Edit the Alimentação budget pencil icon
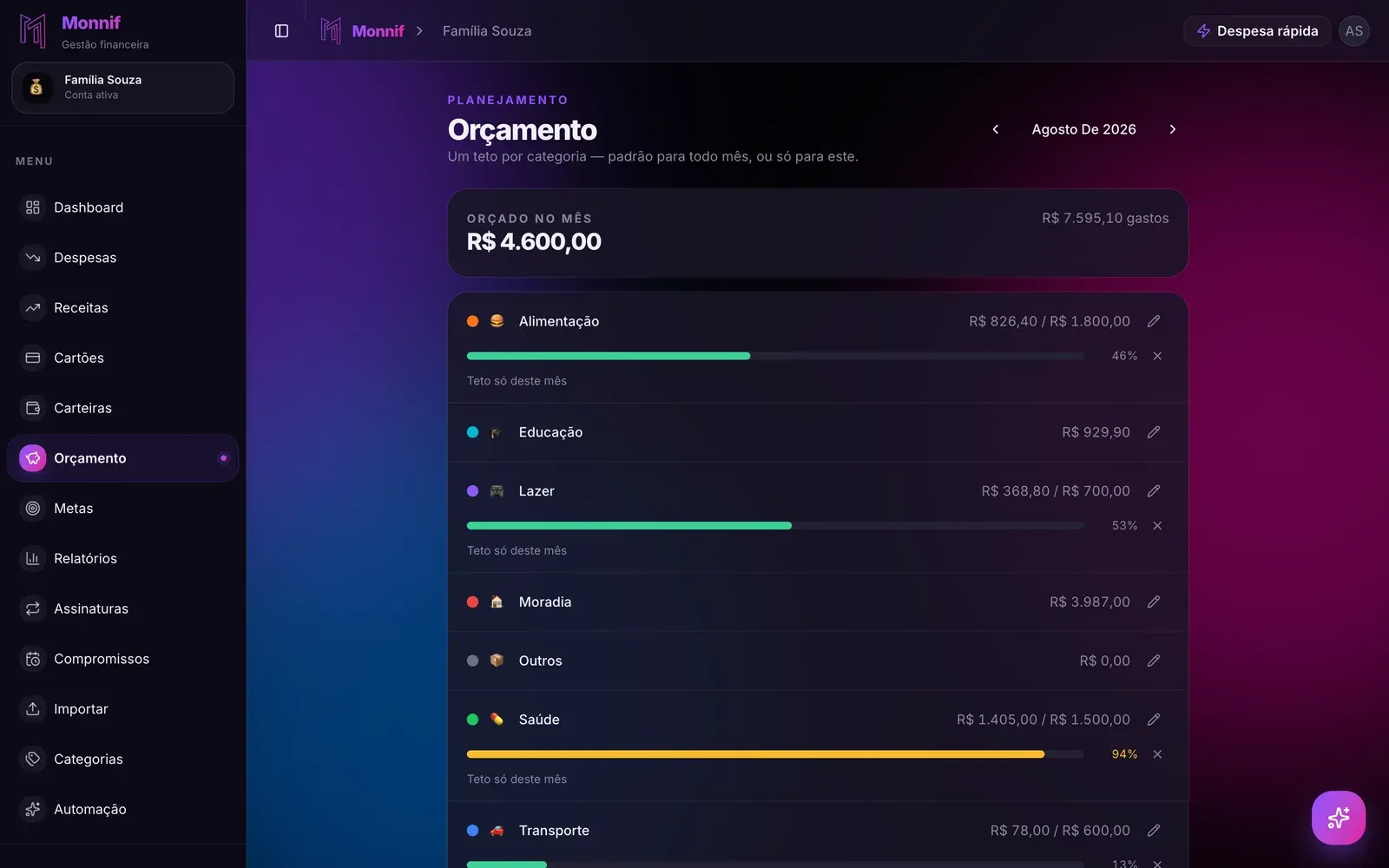This screenshot has height=868, width=1389. coord(1154,321)
